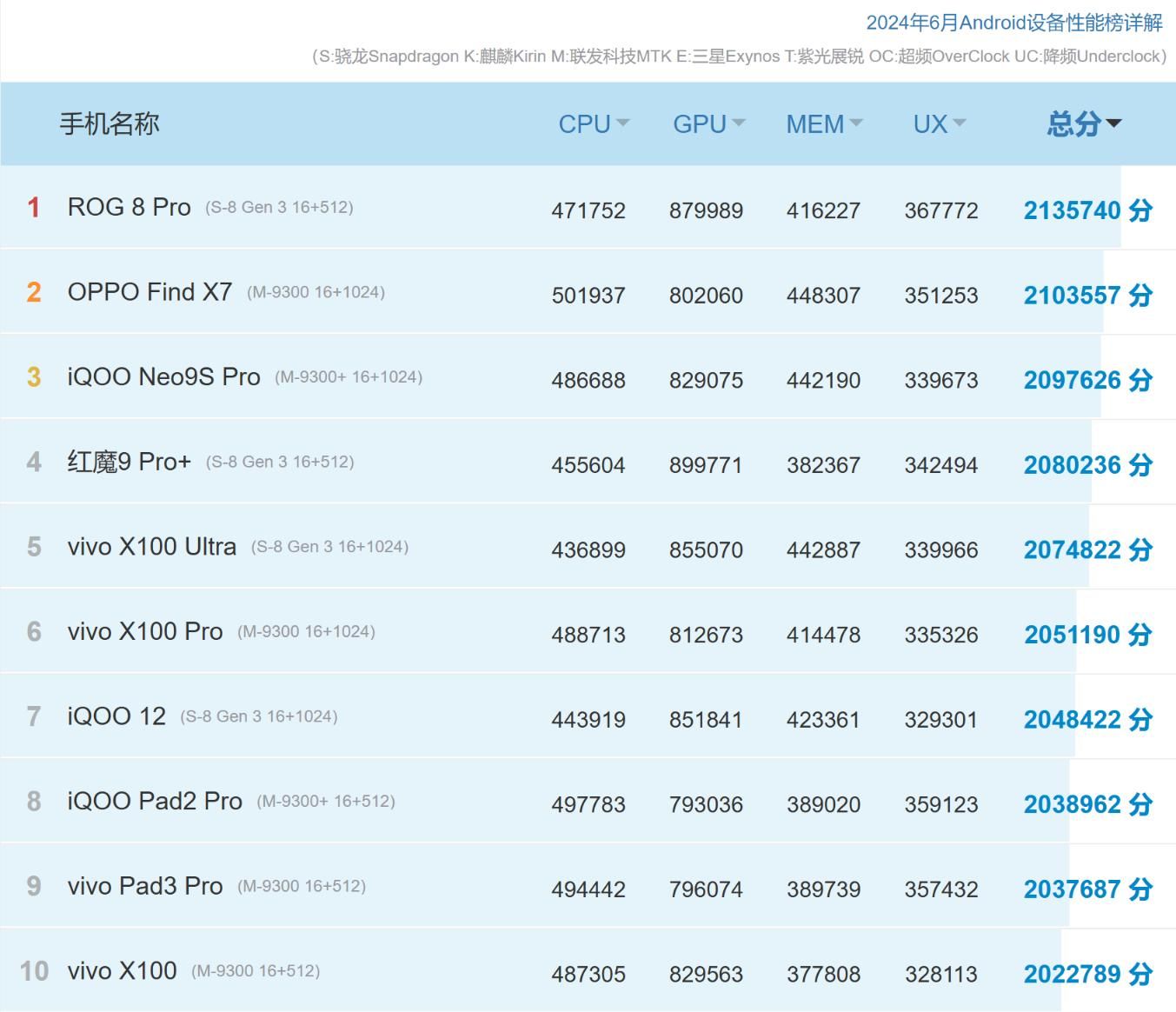Click the rank number 1 badge
Viewport: 1176px width, 1012px height.
tap(33, 208)
